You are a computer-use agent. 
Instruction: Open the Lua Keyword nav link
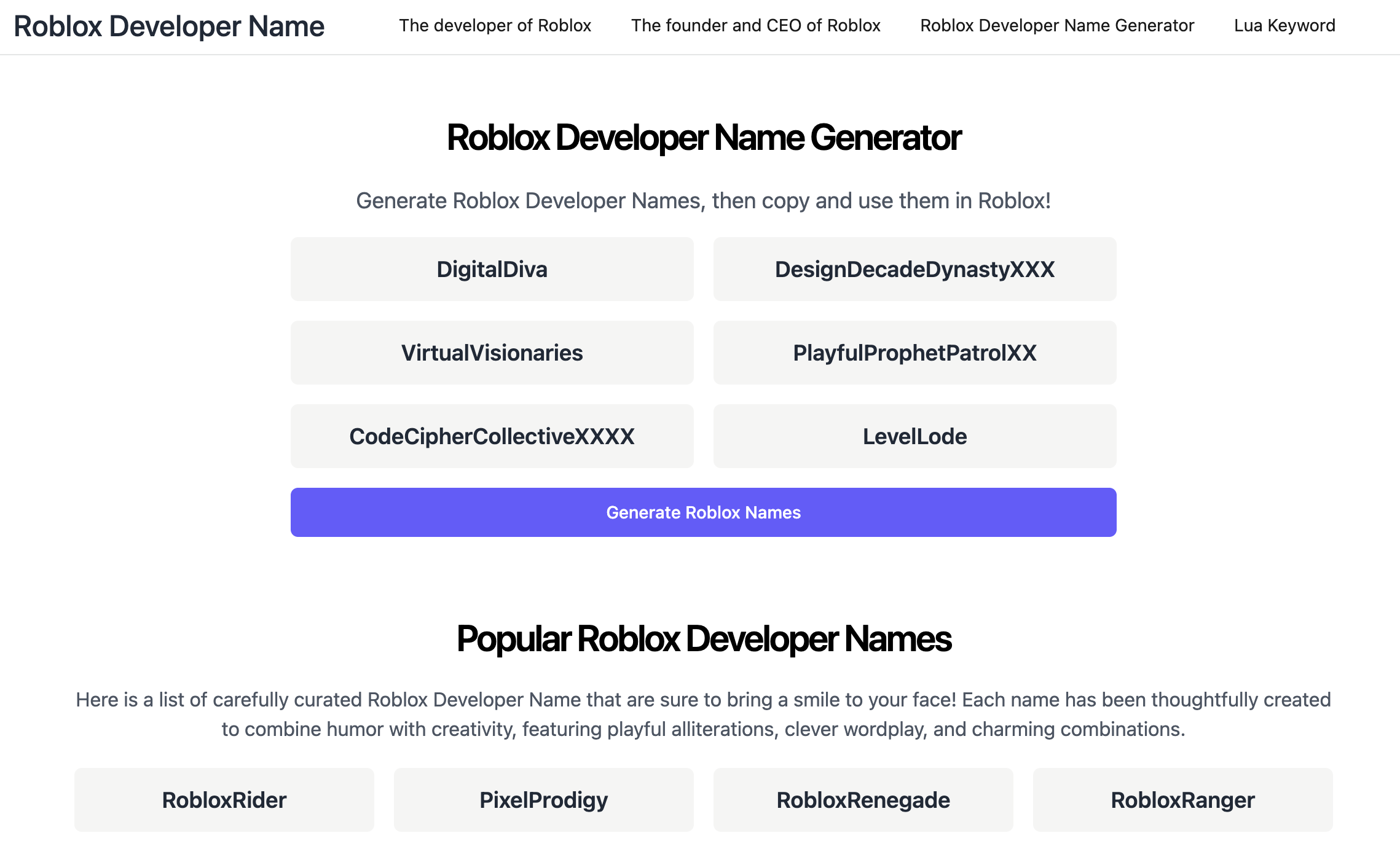point(1284,26)
